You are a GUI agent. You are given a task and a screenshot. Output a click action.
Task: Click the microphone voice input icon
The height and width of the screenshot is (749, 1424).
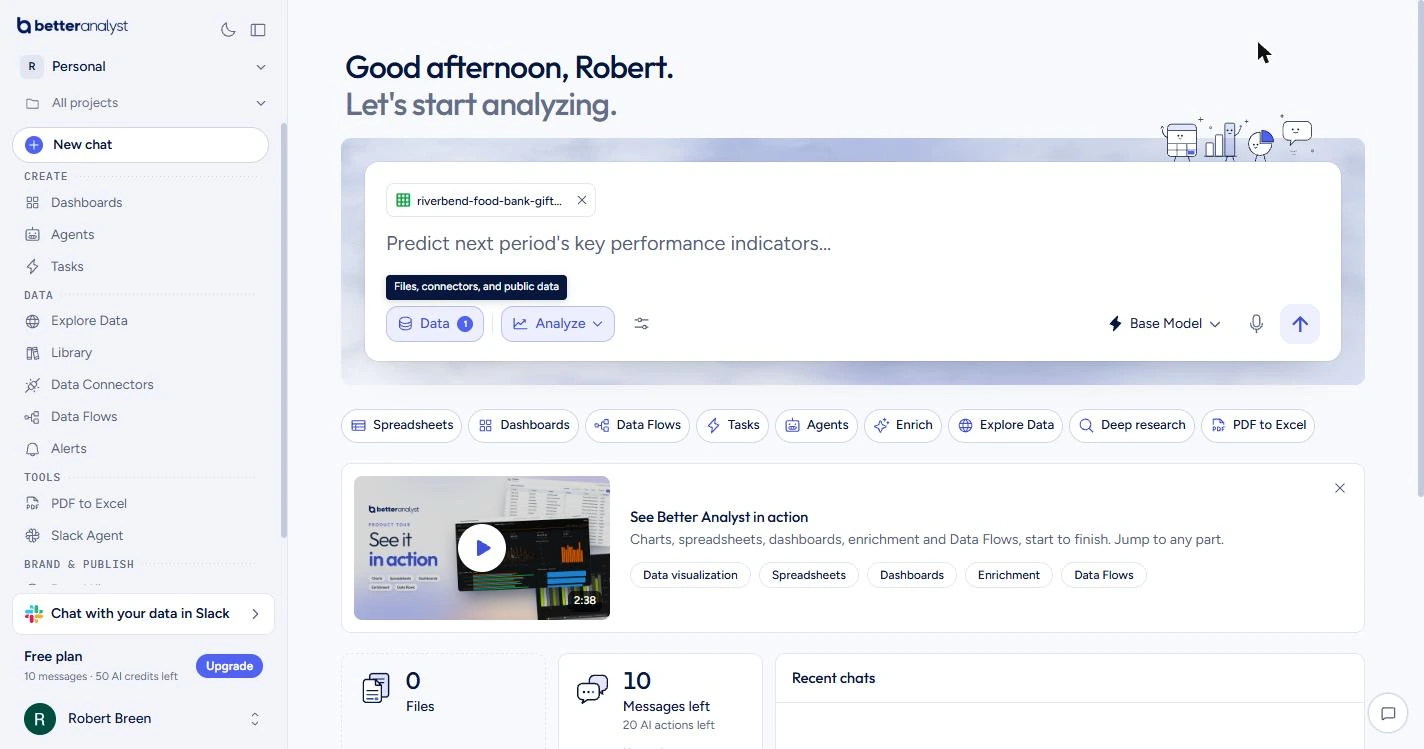click(x=1256, y=324)
